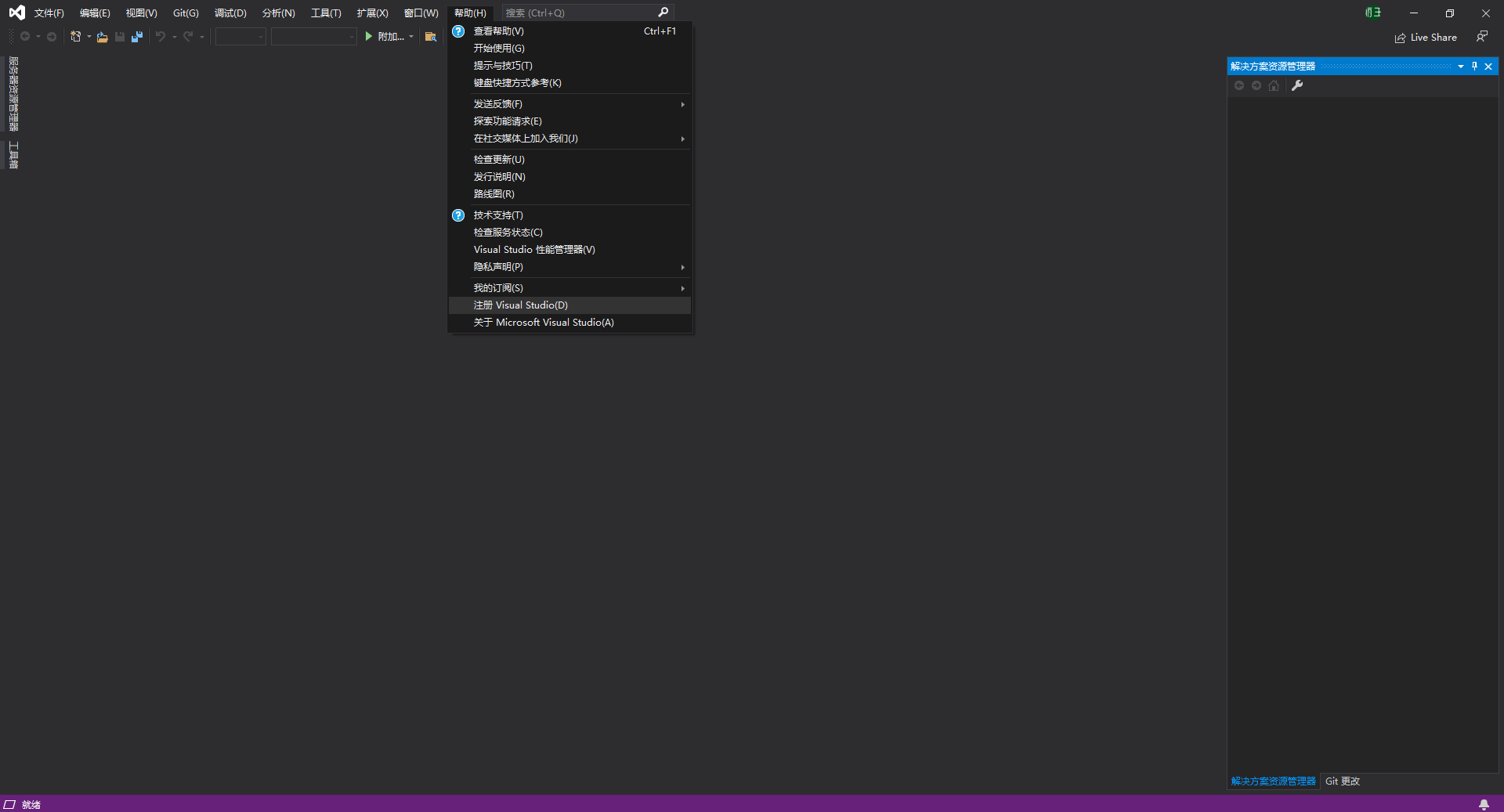Focus the 搜索 (Ctrl+Q) search box
Image resolution: width=1504 pixels, height=812 pixels.
pyautogui.click(x=587, y=13)
